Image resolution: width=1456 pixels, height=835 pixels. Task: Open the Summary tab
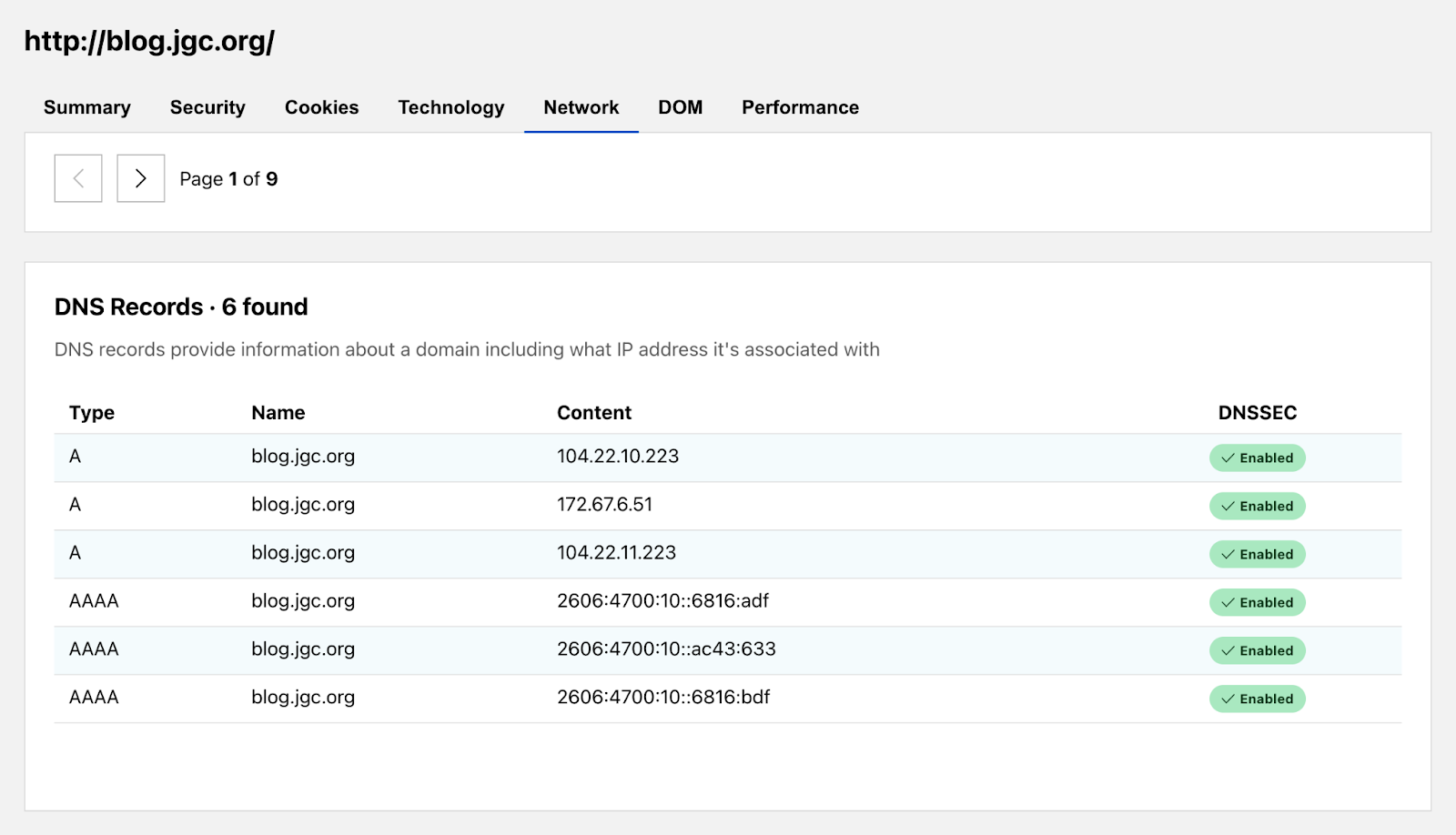point(87,107)
